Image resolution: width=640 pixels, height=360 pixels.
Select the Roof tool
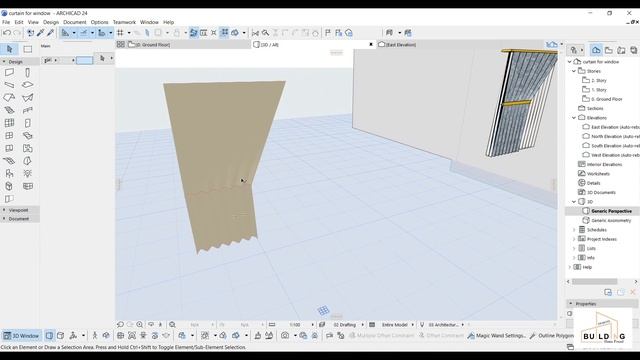(x=9, y=98)
